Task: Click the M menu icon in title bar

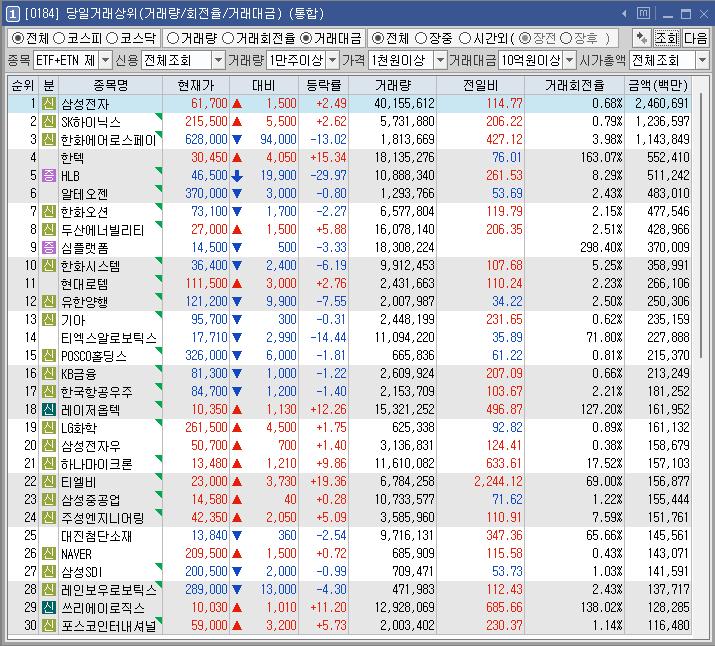Action: pos(643,14)
